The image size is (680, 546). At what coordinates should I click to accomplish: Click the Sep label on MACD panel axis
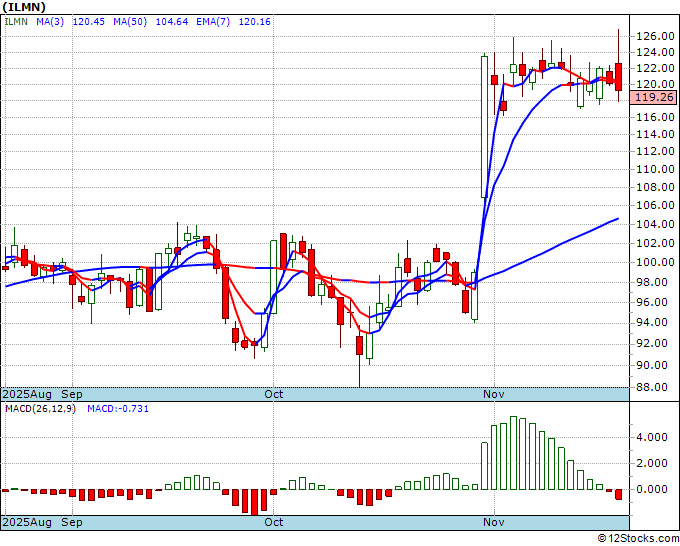click(x=72, y=522)
